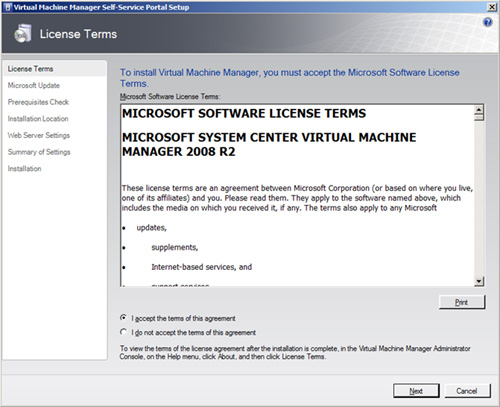Click the note about viewing license terms later

[x=295, y=352]
